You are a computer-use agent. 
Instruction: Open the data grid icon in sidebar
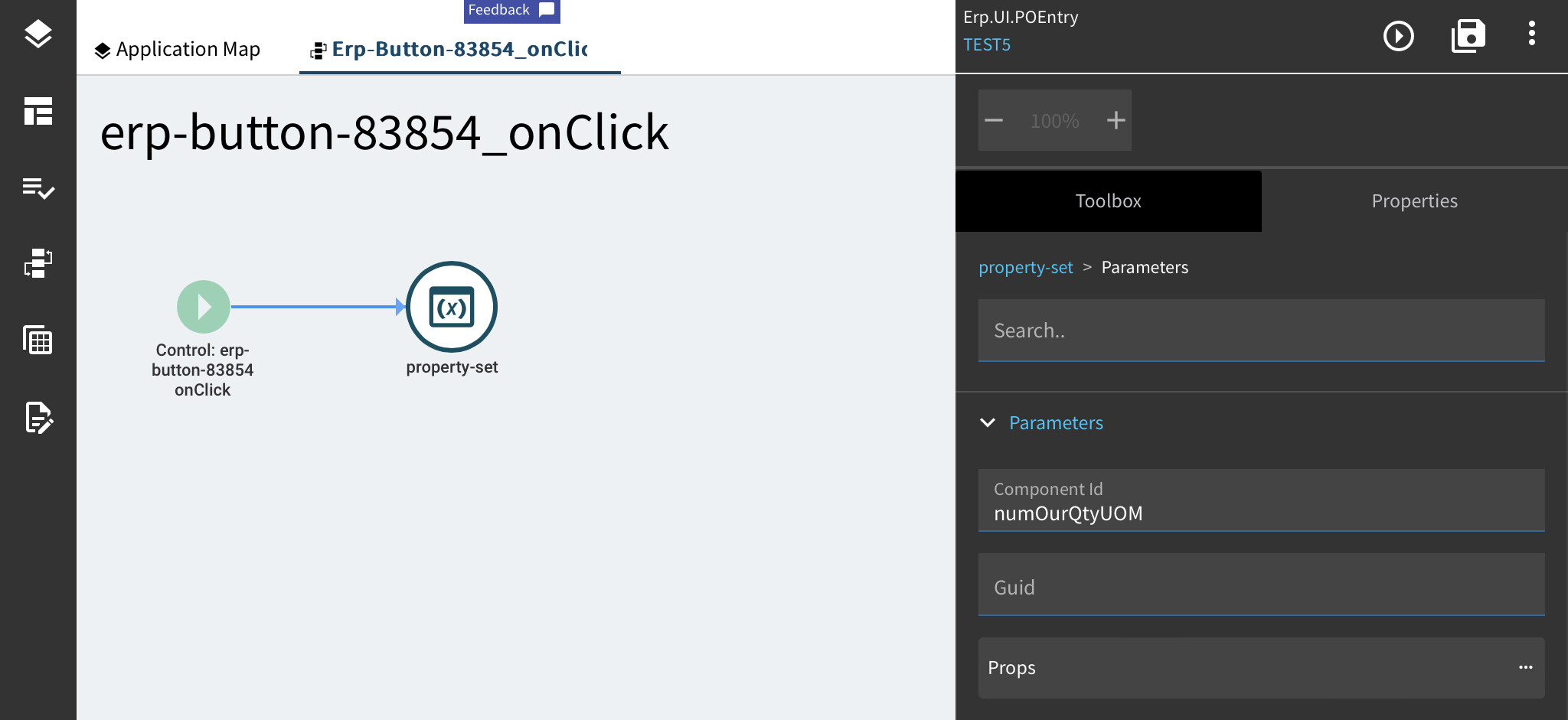coord(38,340)
